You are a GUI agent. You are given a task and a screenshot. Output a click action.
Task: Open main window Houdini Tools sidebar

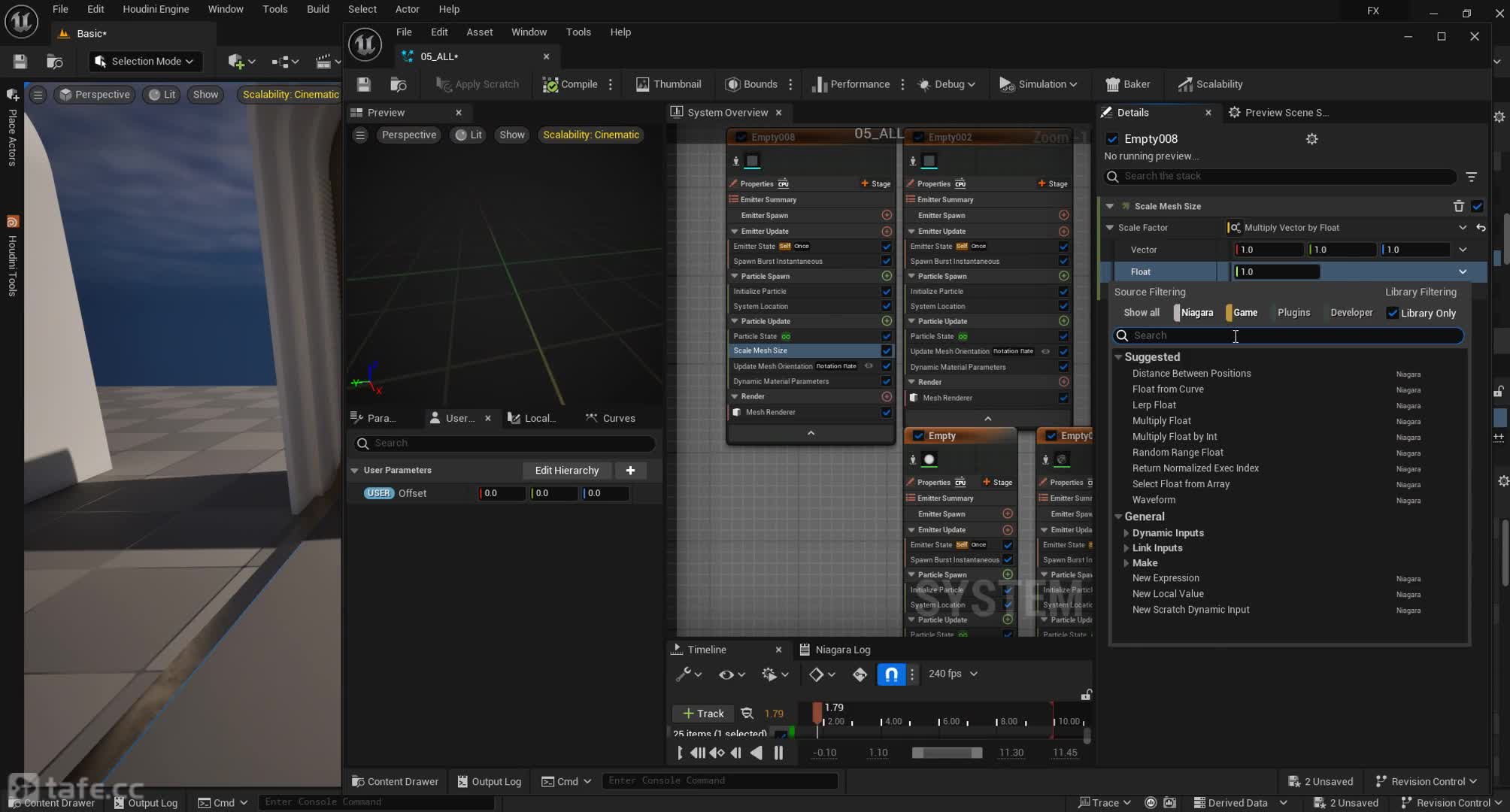click(12, 257)
